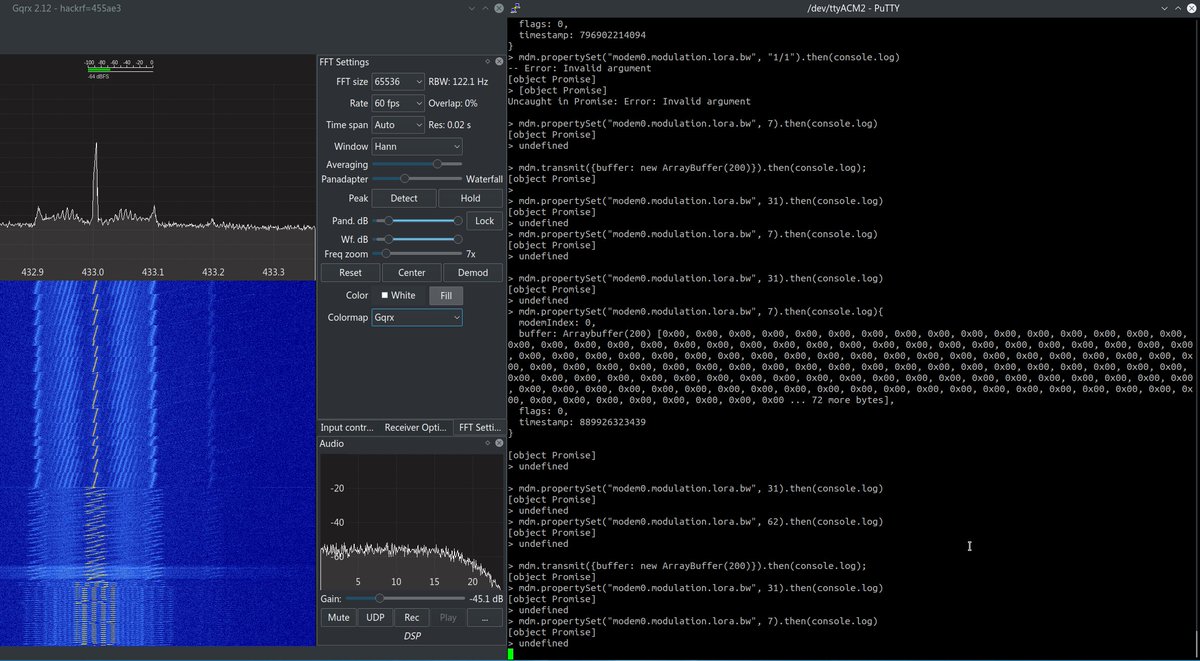Click 'timestamp: 889926323439' in PuTTY
This screenshot has height=661, width=1200.
tap(582, 422)
